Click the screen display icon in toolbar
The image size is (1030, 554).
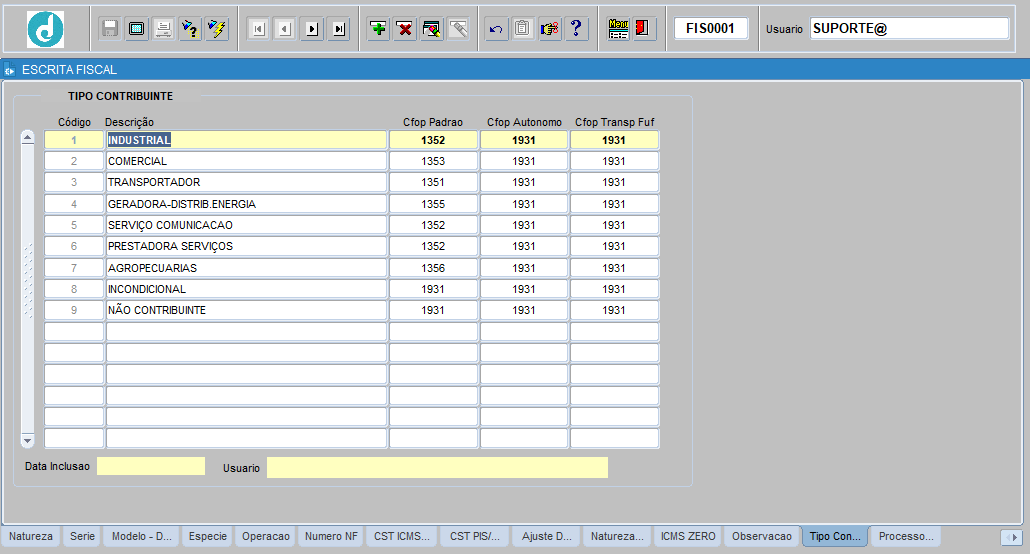pyautogui.click(x=137, y=28)
